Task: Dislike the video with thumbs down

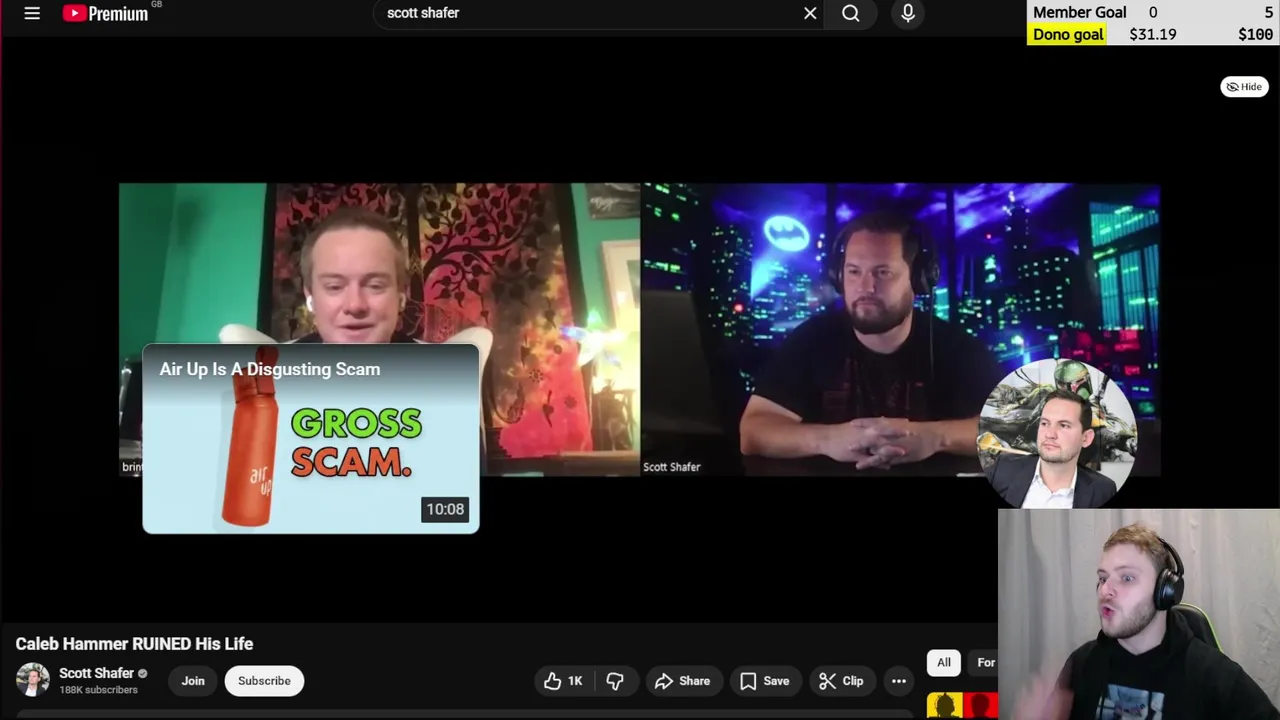Action: tap(615, 681)
